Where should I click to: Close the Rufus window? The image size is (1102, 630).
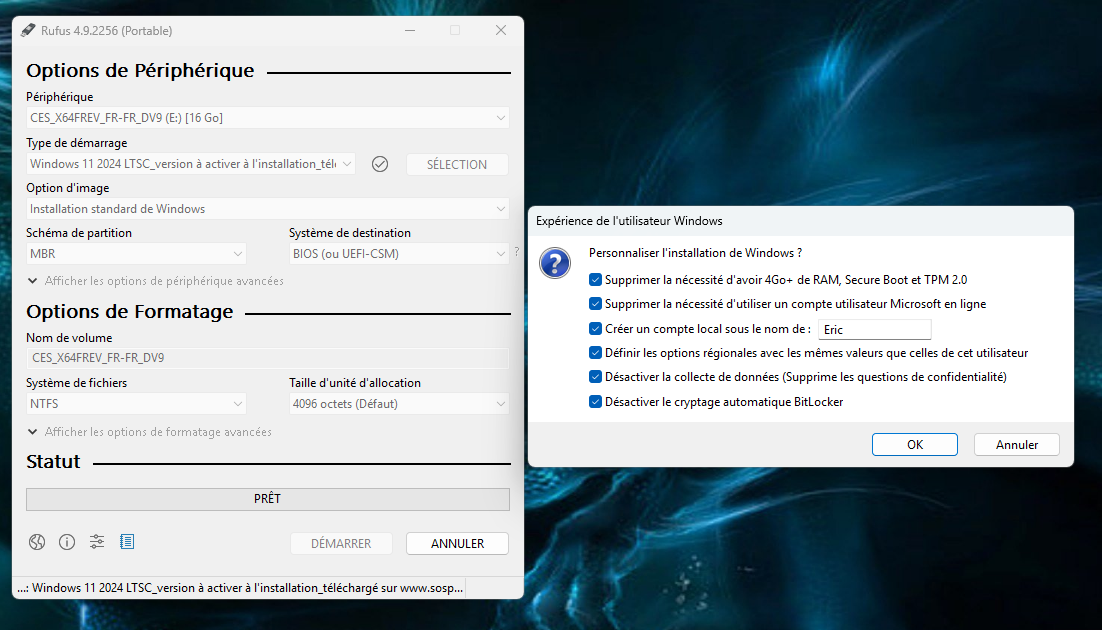click(500, 30)
